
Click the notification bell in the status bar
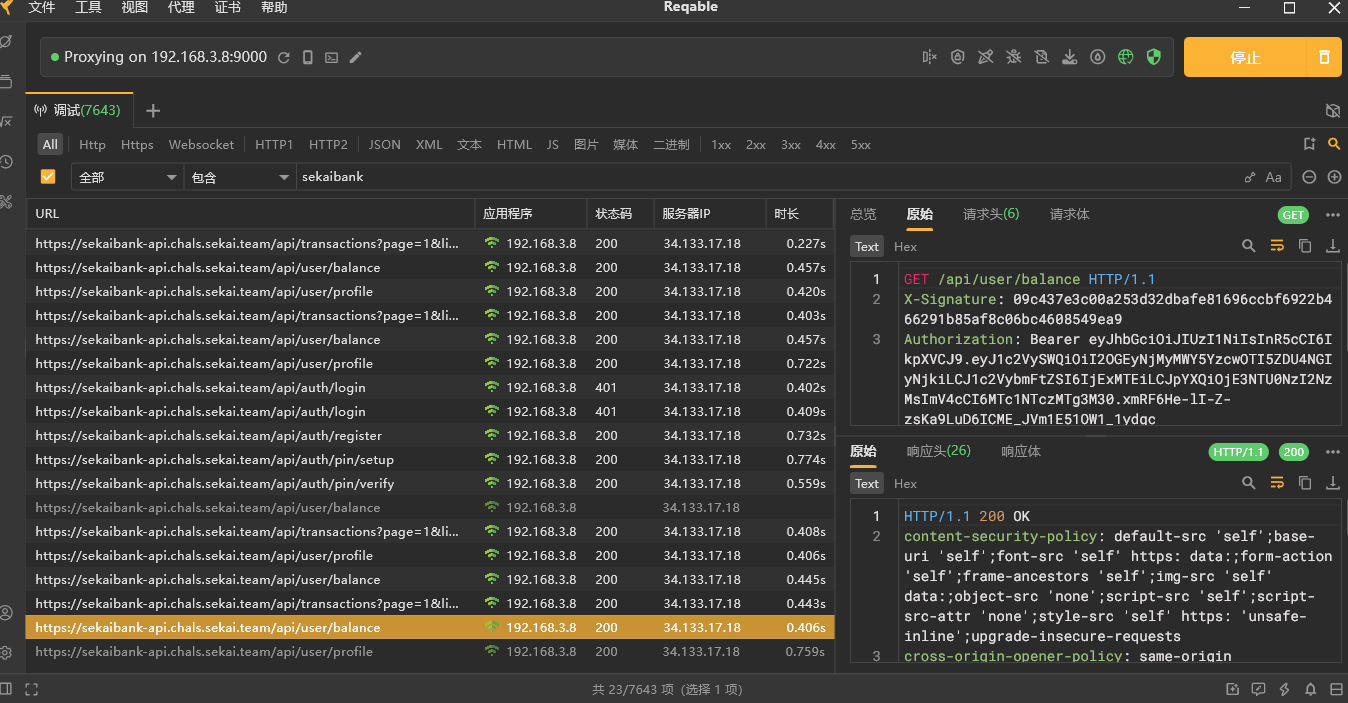click(x=1309, y=689)
